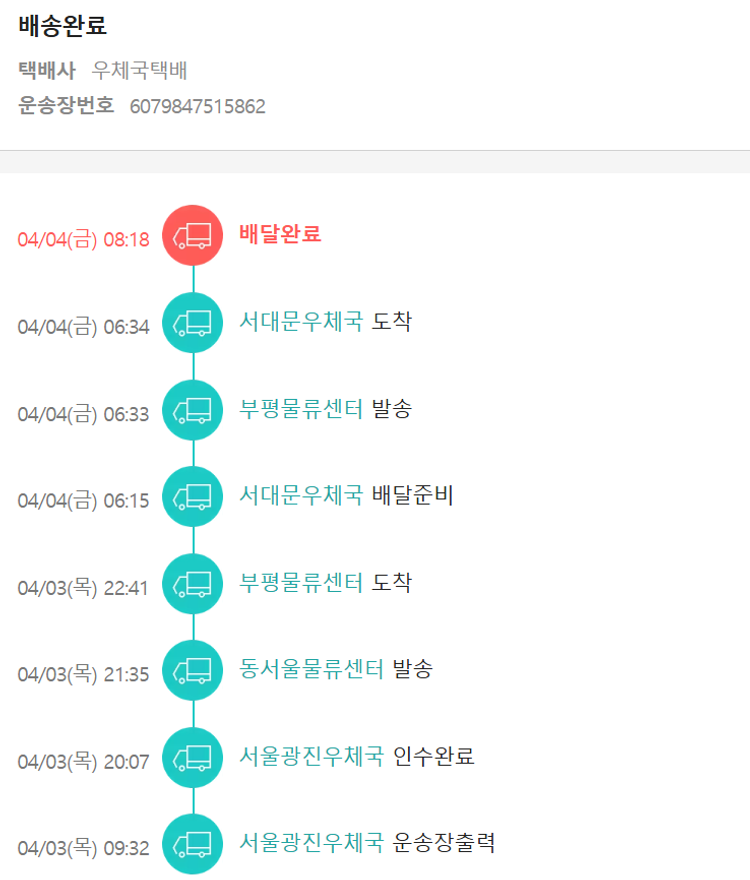Select 부평물류센터 link in the 도착 entry

coord(301,582)
